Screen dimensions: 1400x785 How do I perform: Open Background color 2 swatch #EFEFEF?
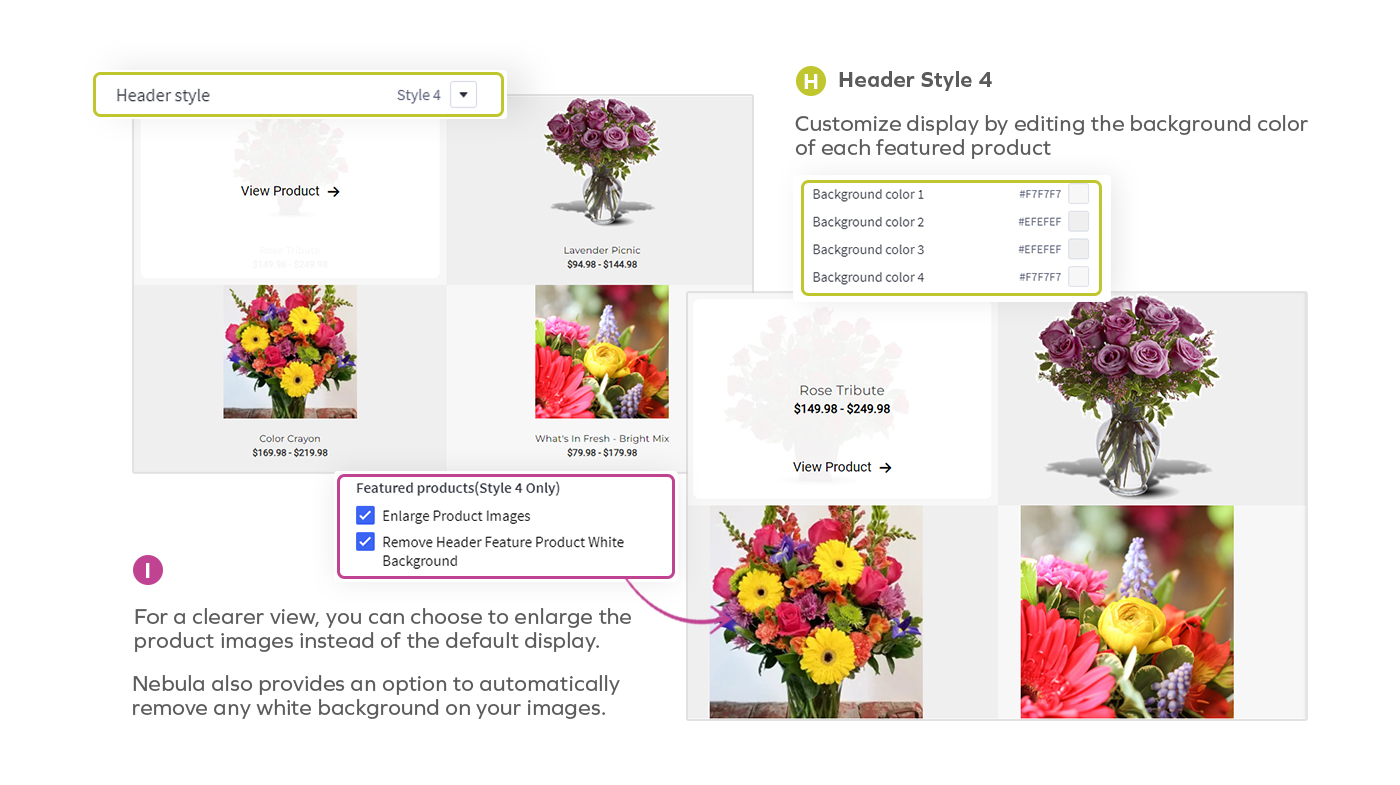point(1078,221)
